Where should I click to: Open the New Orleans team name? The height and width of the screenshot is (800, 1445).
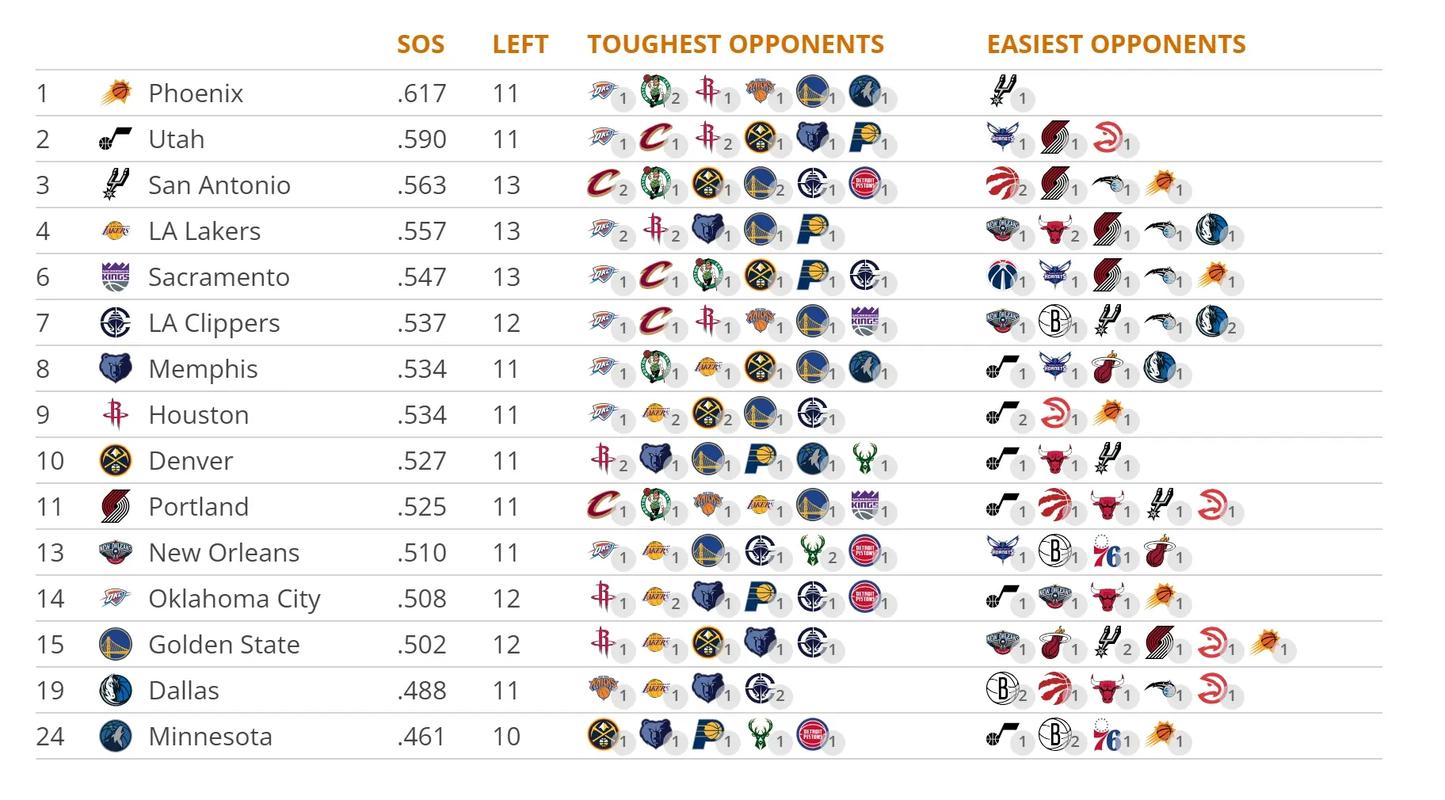pos(223,552)
